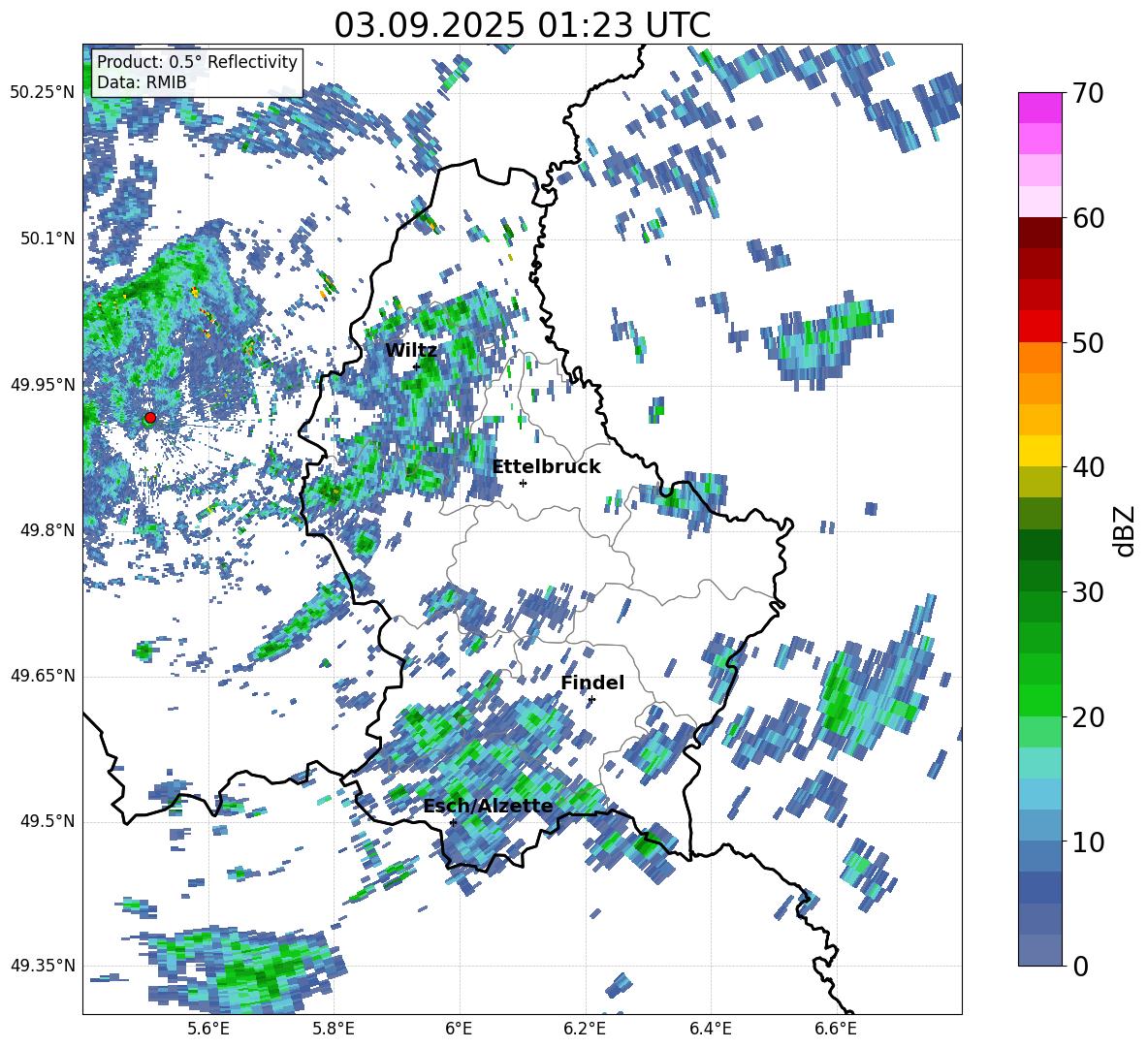This screenshot has height=1048, width=1148.
Task: Click the Ettelbruck station cross marker
Action: point(523,483)
